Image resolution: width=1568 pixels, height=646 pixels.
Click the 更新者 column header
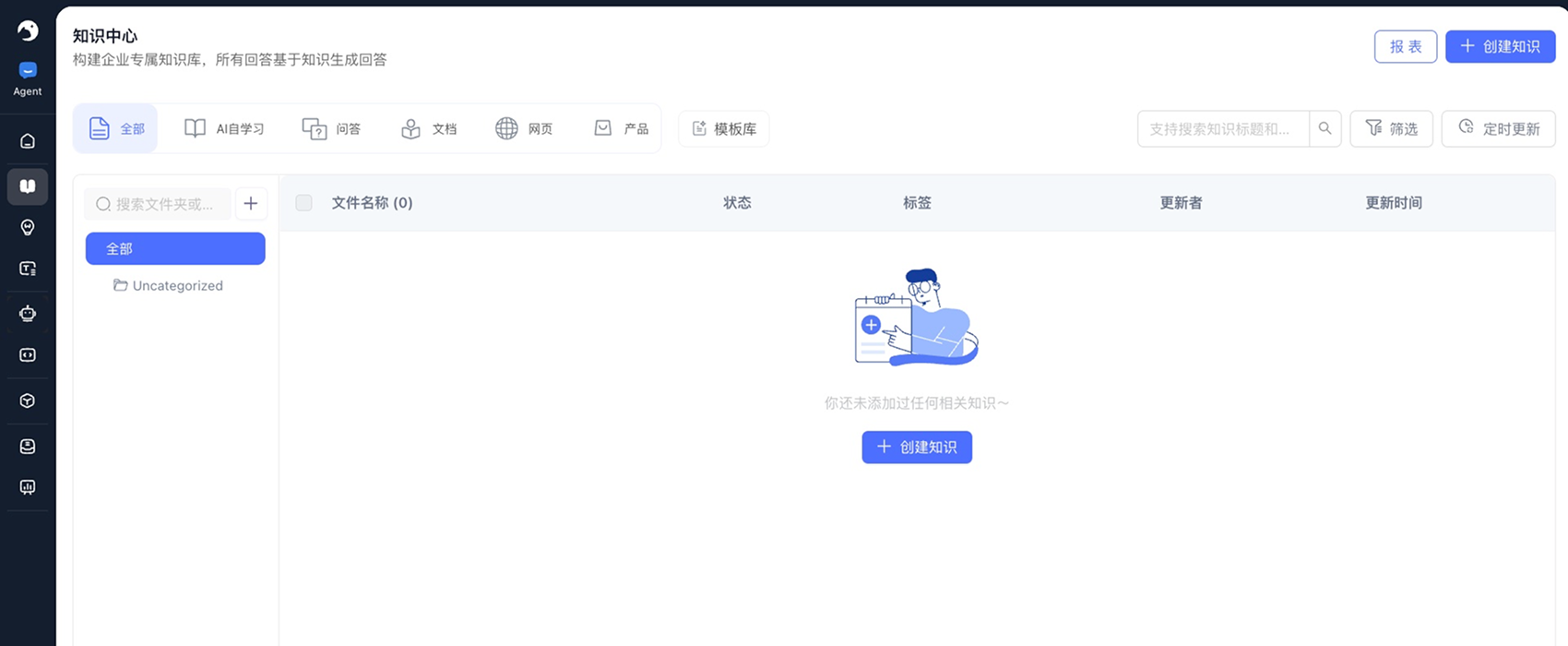tap(1181, 202)
